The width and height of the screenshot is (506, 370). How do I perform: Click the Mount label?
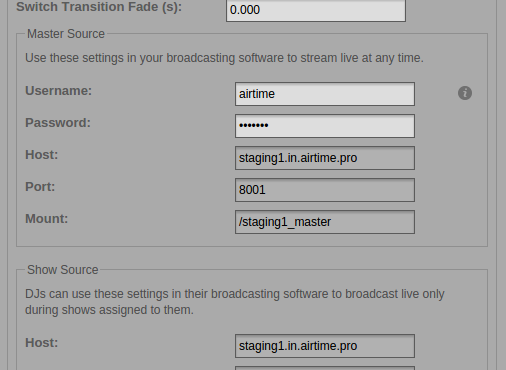[47, 219]
